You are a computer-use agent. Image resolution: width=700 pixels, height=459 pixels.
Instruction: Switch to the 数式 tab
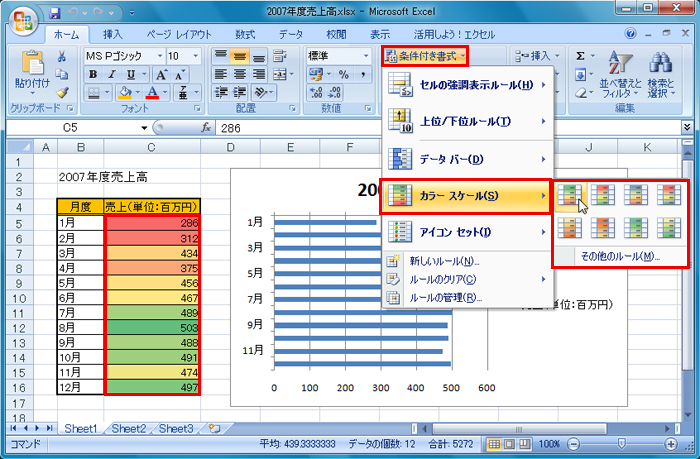(x=245, y=34)
